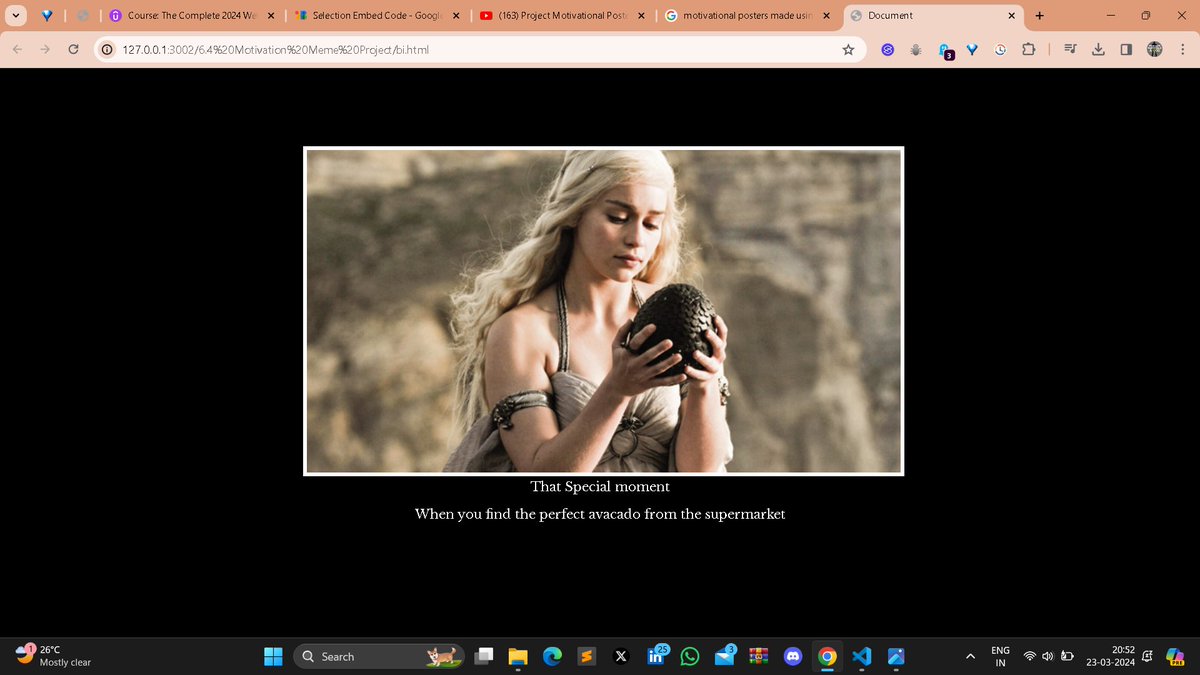Open the extension with badge 3
The image size is (1200, 675).
[945, 50]
